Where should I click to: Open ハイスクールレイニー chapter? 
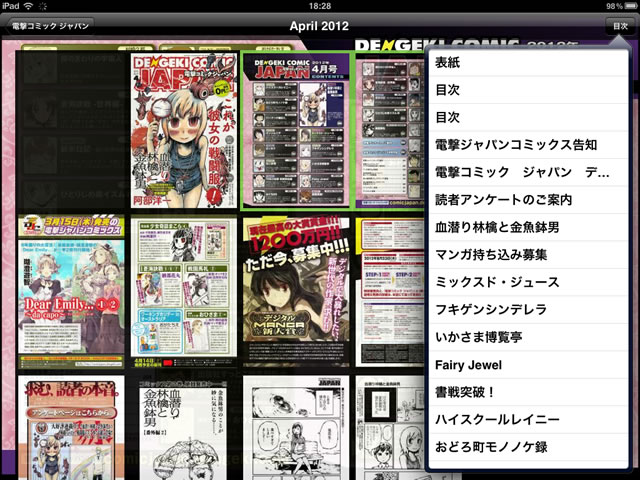pos(529,420)
